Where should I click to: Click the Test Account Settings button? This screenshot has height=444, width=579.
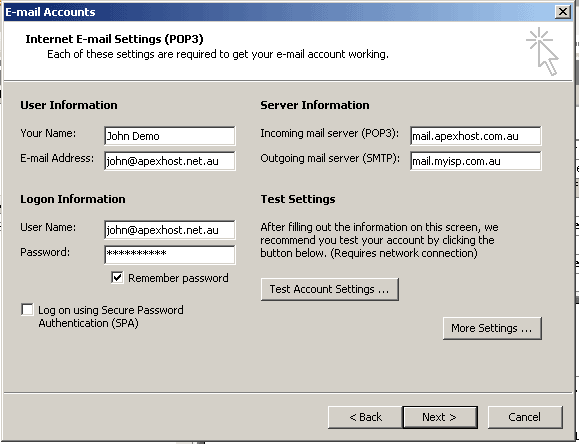click(329, 289)
